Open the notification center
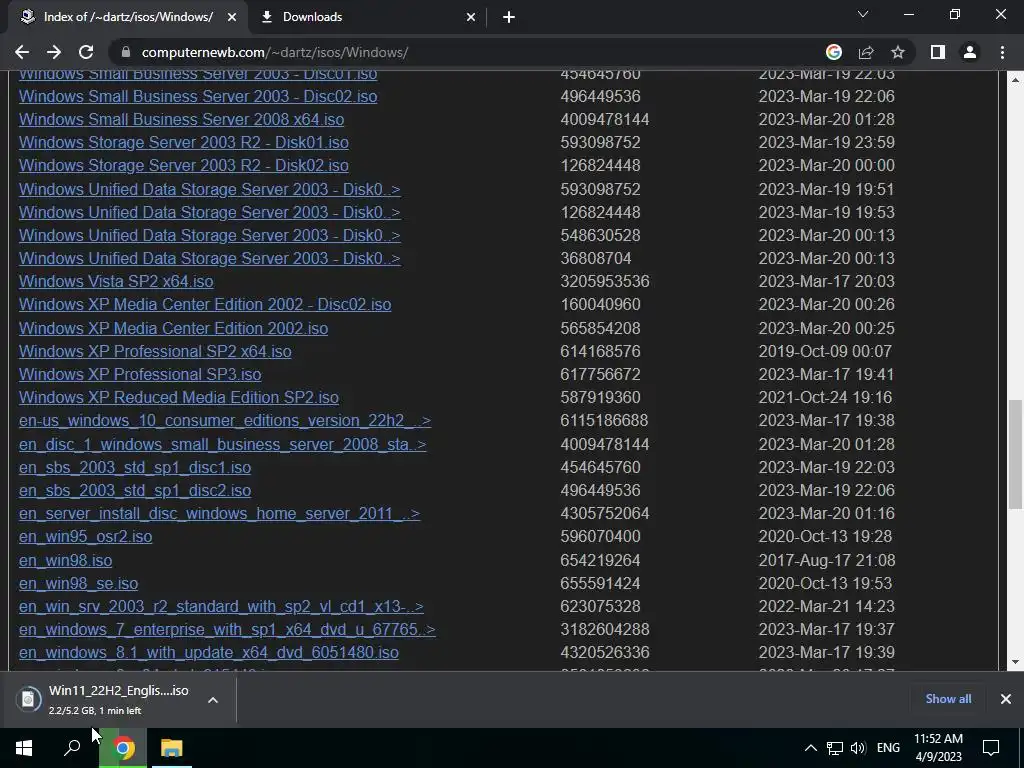Image resolution: width=1024 pixels, height=768 pixels. (991, 748)
